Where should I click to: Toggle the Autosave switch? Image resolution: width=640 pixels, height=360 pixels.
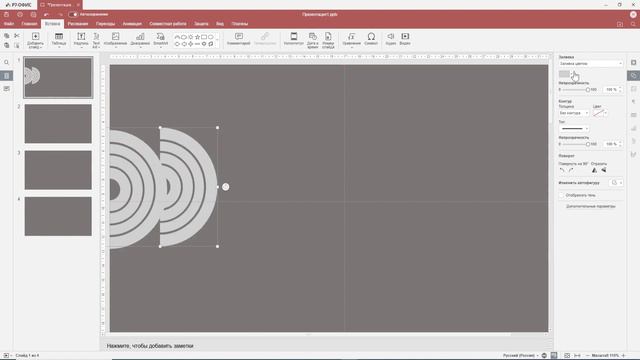click(x=73, y=14)
